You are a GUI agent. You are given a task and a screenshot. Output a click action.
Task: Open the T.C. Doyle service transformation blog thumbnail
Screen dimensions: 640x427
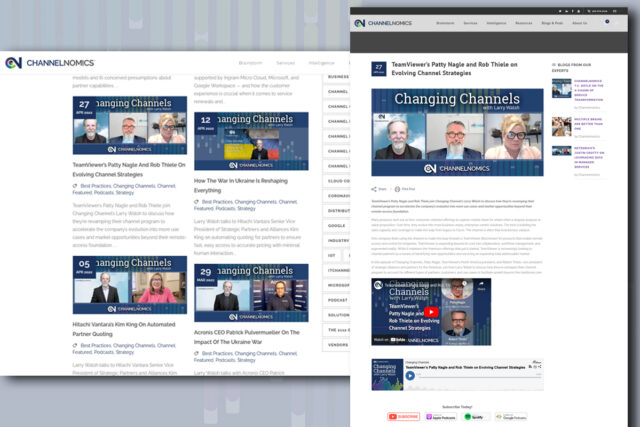click(x=562, y=89)
